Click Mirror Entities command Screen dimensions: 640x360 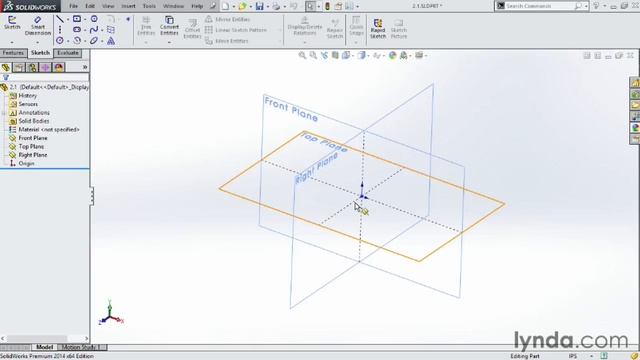pos(228,19)
